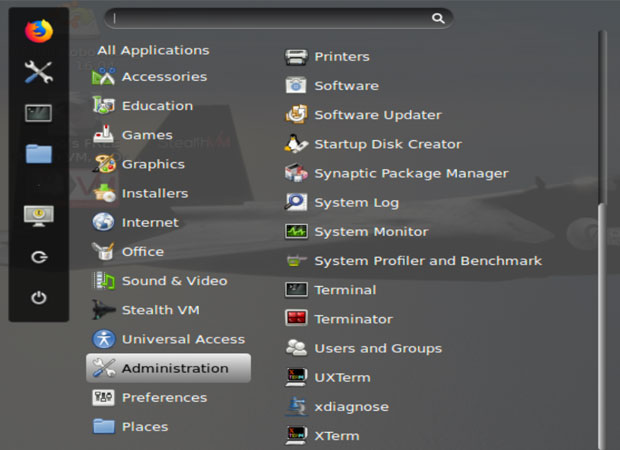Select the All Applications category

coord(153,50)
